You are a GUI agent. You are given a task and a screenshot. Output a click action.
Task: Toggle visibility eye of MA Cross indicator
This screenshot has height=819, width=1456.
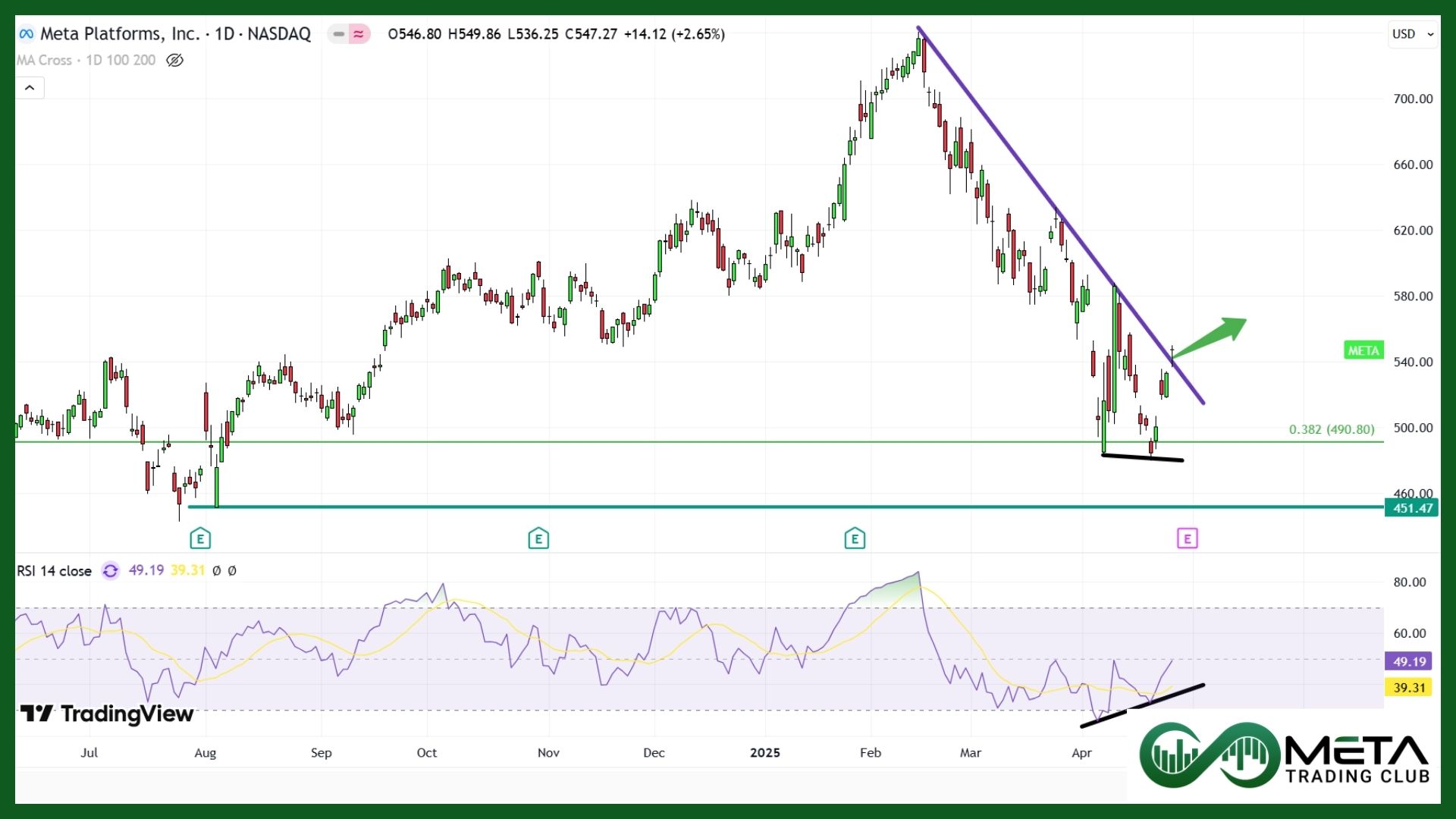174,60
